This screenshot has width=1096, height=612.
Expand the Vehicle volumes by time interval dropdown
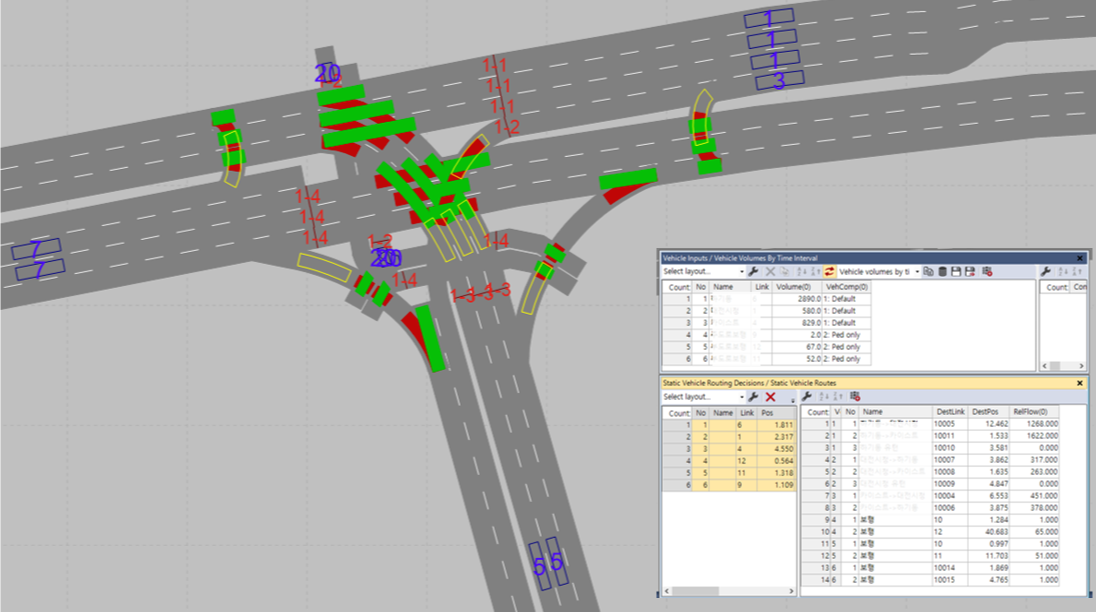879,271
